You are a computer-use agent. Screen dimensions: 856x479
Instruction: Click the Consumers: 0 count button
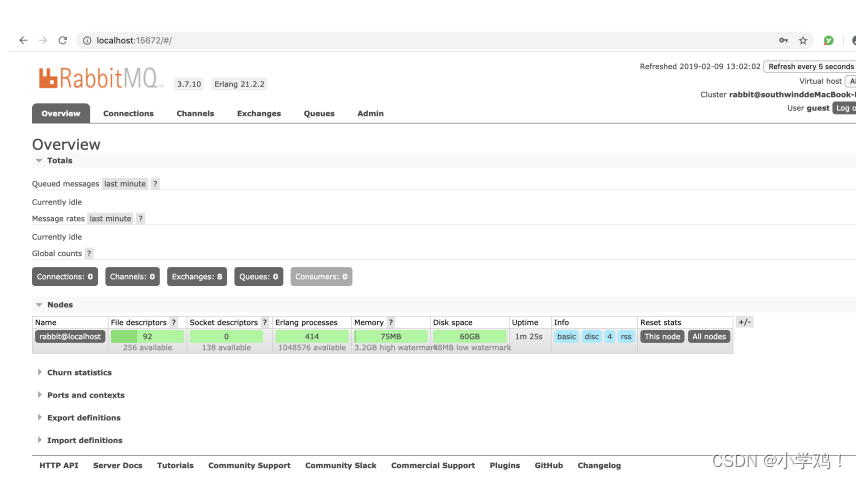[x=321, y=276]
